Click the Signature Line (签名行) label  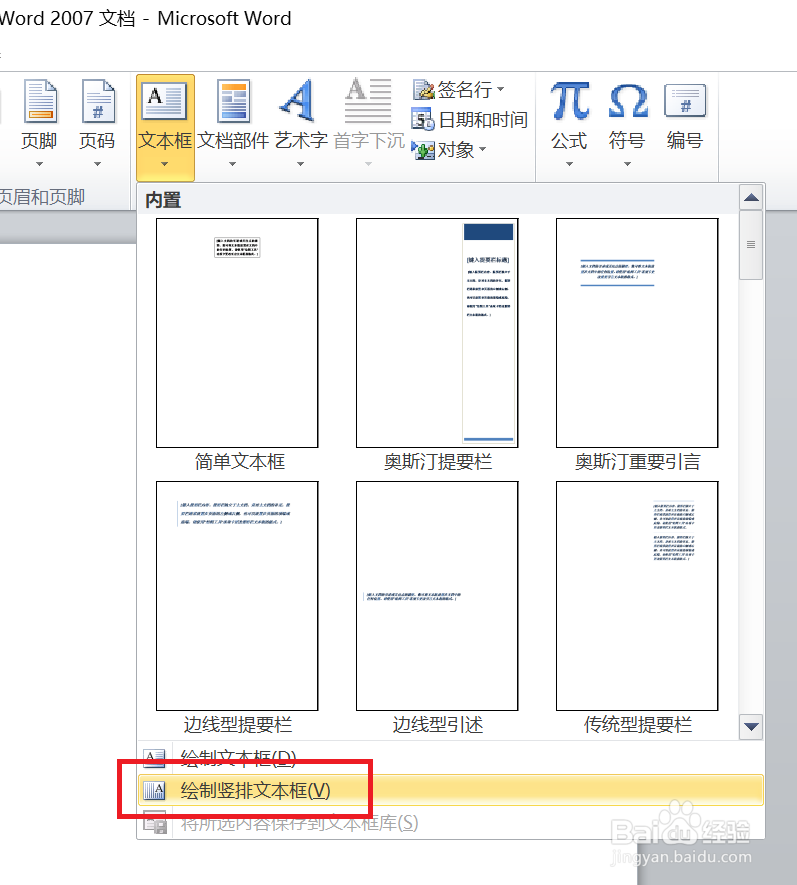point(465,89)
